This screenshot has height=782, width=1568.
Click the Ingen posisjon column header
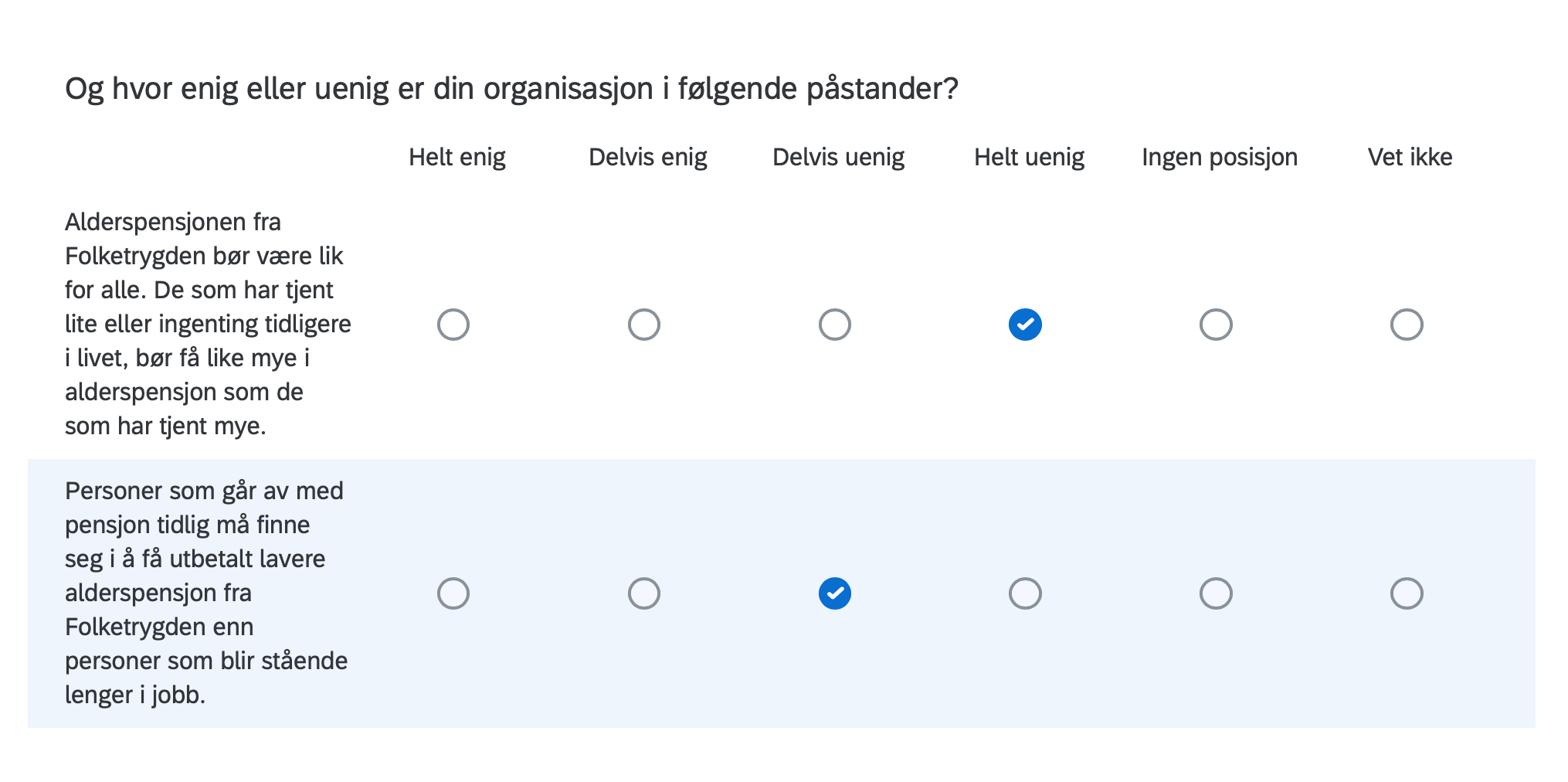click(x=1219, y=157)
